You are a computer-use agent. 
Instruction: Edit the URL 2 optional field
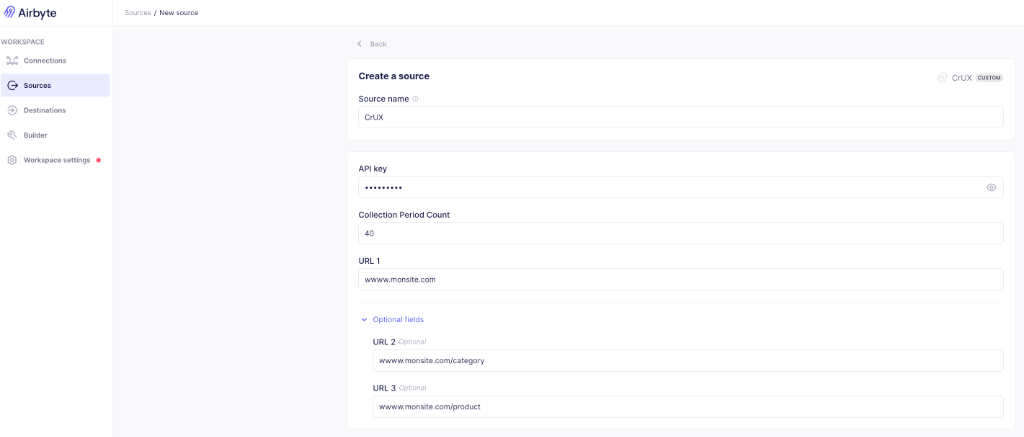click(x=688, y=360)
